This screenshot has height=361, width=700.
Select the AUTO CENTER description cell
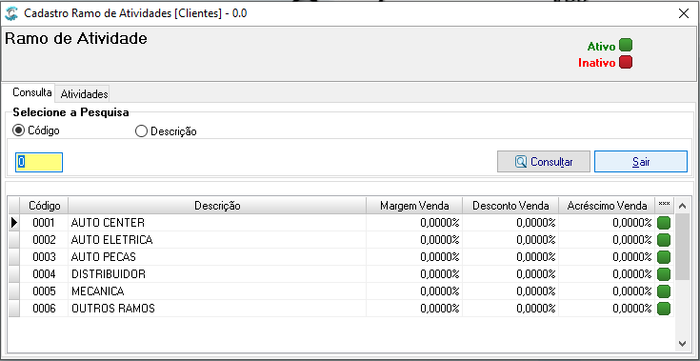point(217,223)
